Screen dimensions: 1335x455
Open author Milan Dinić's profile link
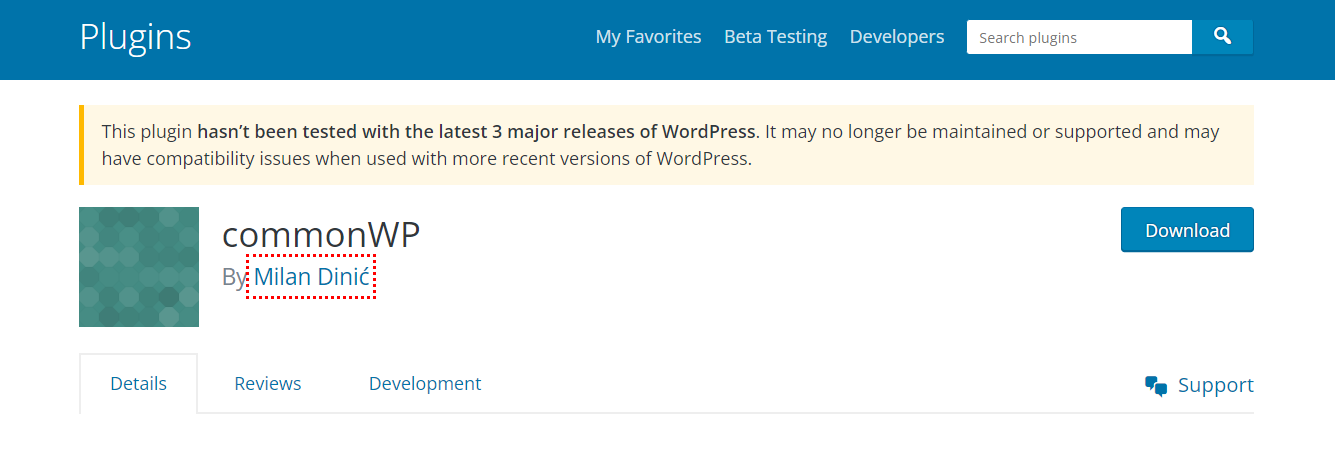click(x=311, y=277)
